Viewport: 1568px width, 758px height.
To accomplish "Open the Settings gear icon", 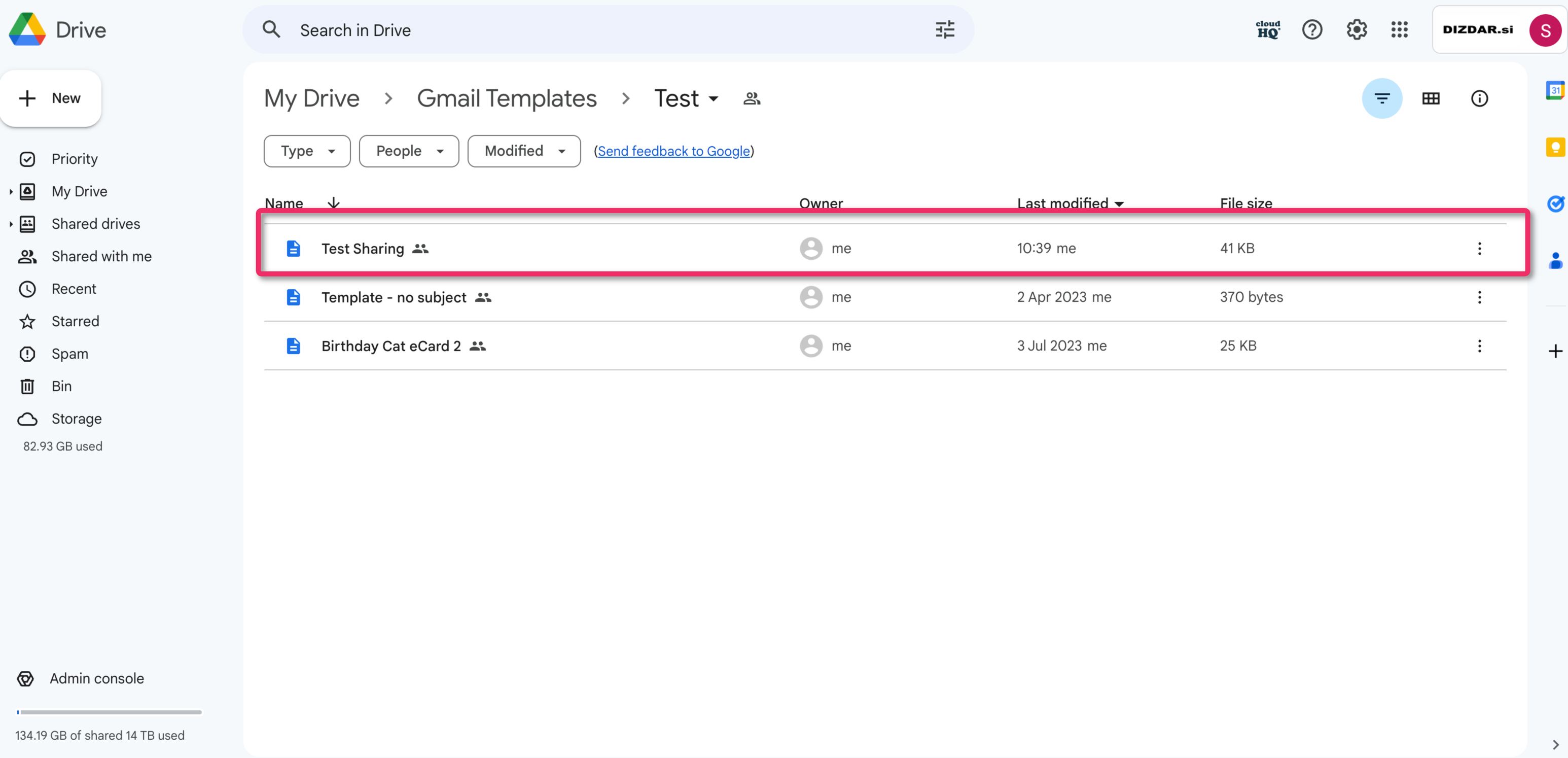I will [x=1356, y=29].
